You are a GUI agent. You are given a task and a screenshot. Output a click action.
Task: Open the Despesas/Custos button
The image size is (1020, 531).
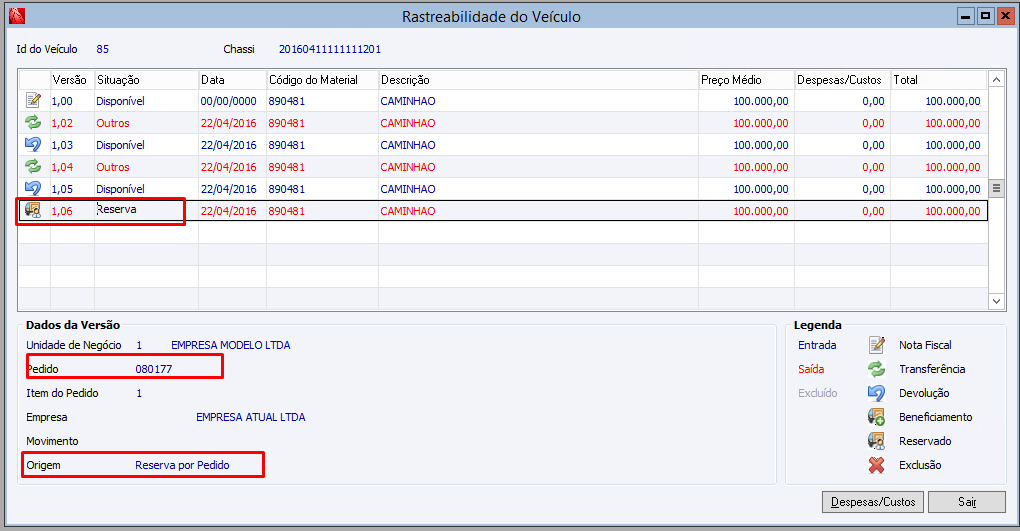[873, 502]
